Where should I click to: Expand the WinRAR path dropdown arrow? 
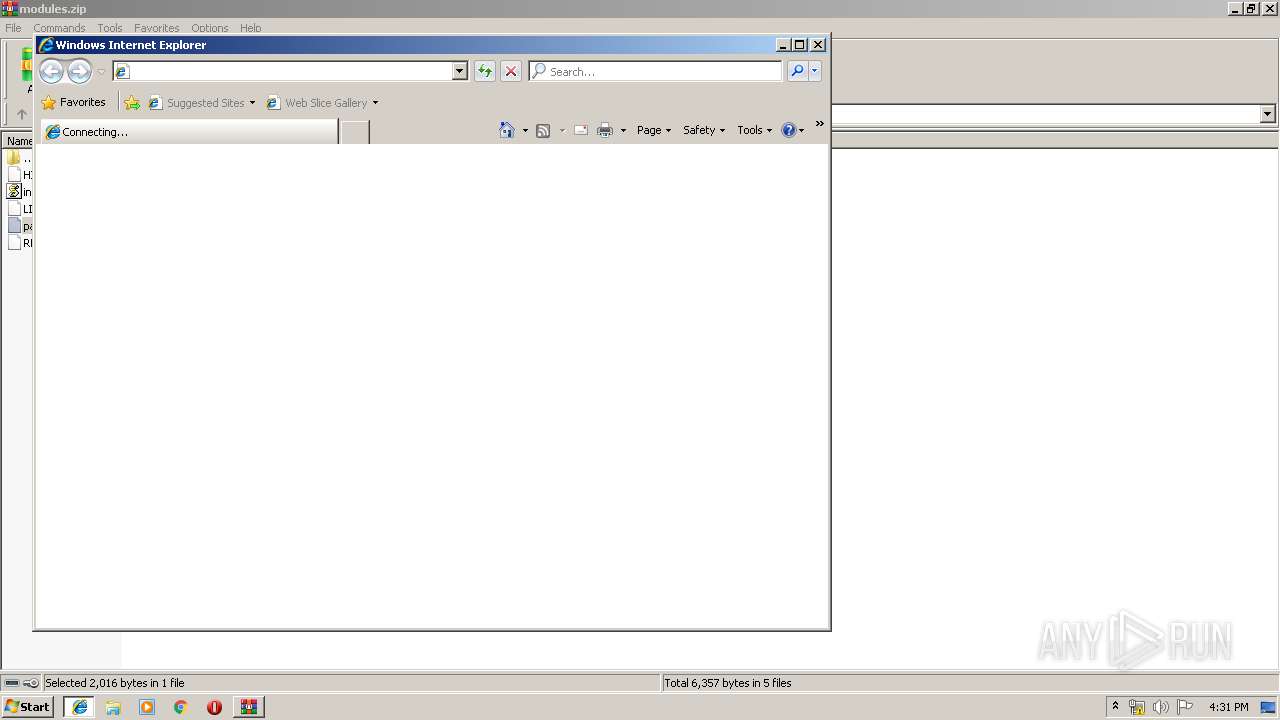tap(1268, 114)
